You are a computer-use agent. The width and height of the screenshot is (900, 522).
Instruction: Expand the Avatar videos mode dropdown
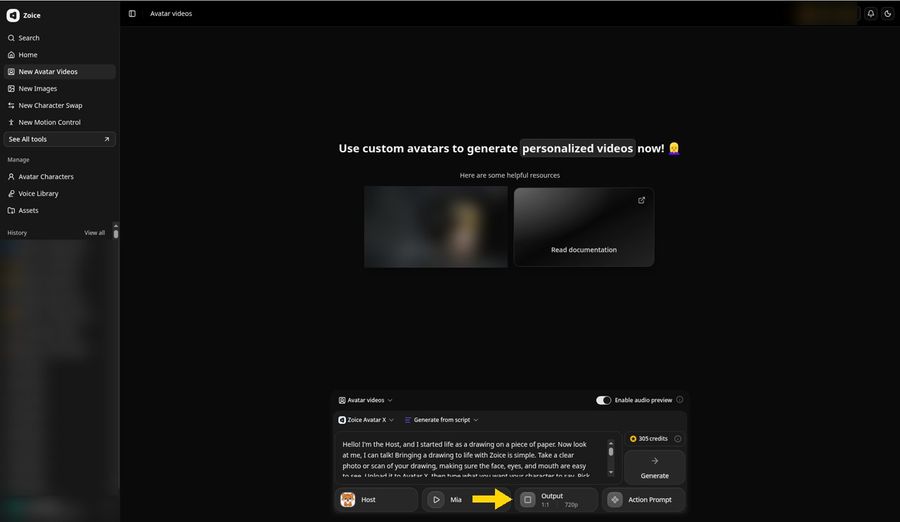[366, 400]
